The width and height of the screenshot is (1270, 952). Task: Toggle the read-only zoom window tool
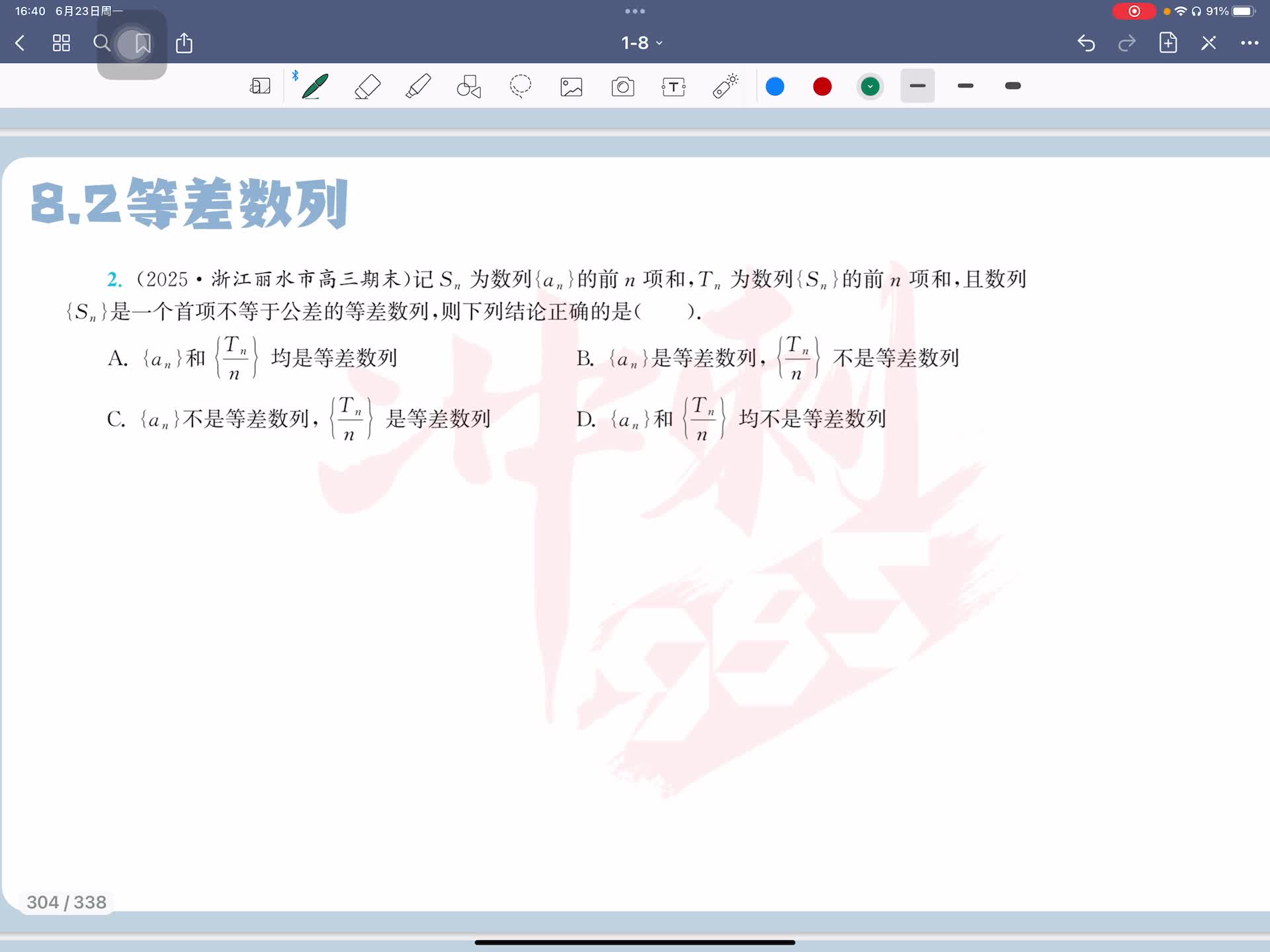(x=260, y=87)
